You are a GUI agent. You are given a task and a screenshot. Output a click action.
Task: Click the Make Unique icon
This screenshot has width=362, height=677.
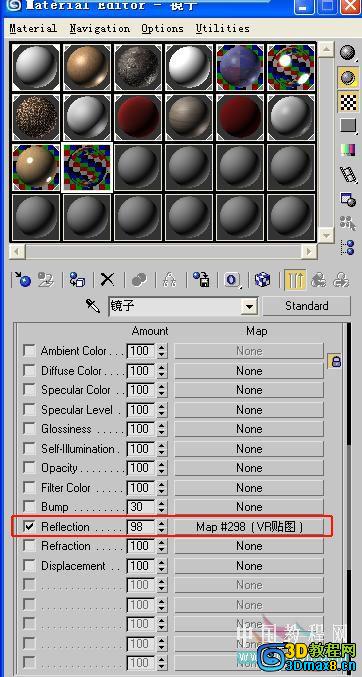(x=169, y=280)
